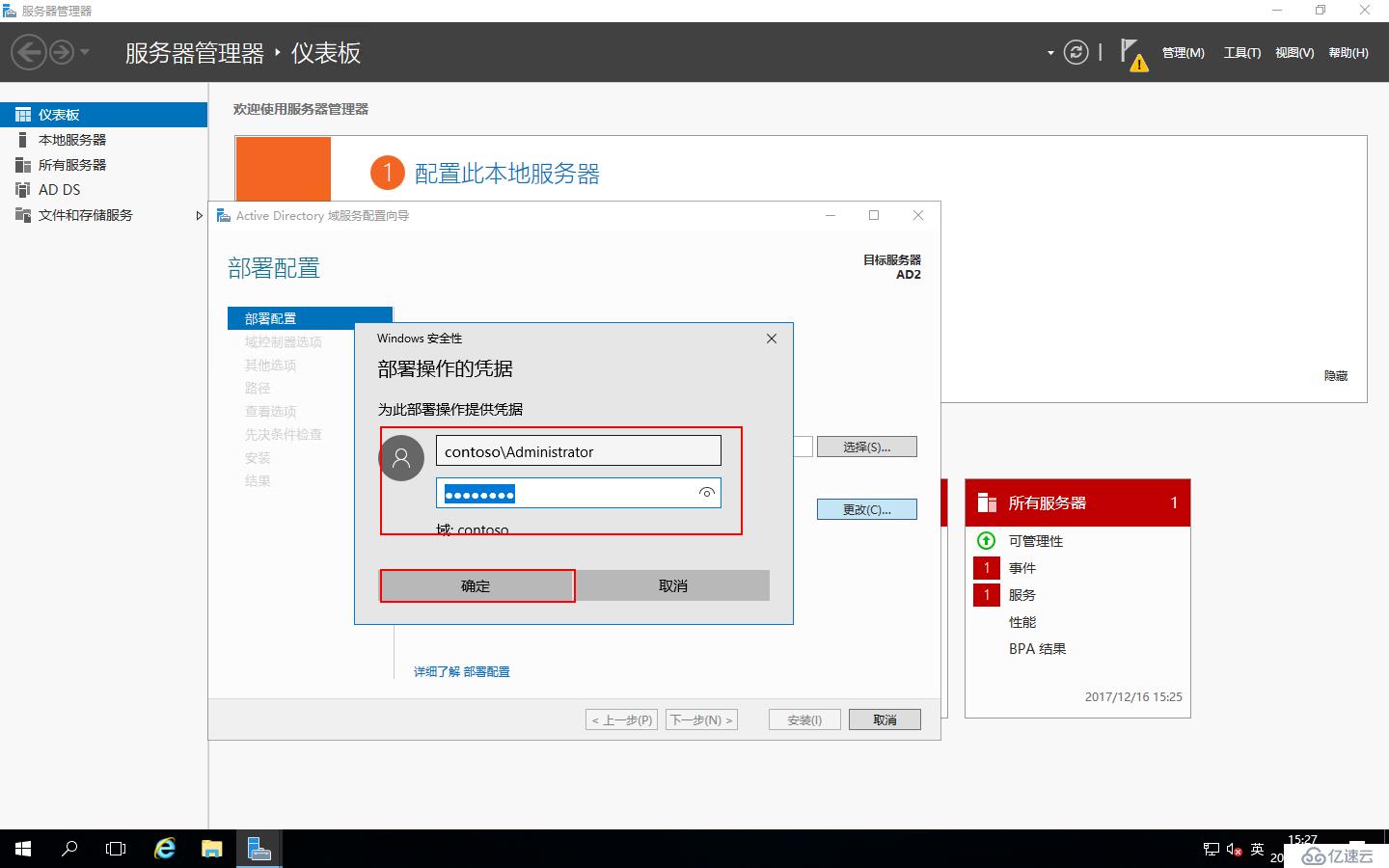
Task: Close the AD 域服务配置向导 window
Action: coord(918,216)
